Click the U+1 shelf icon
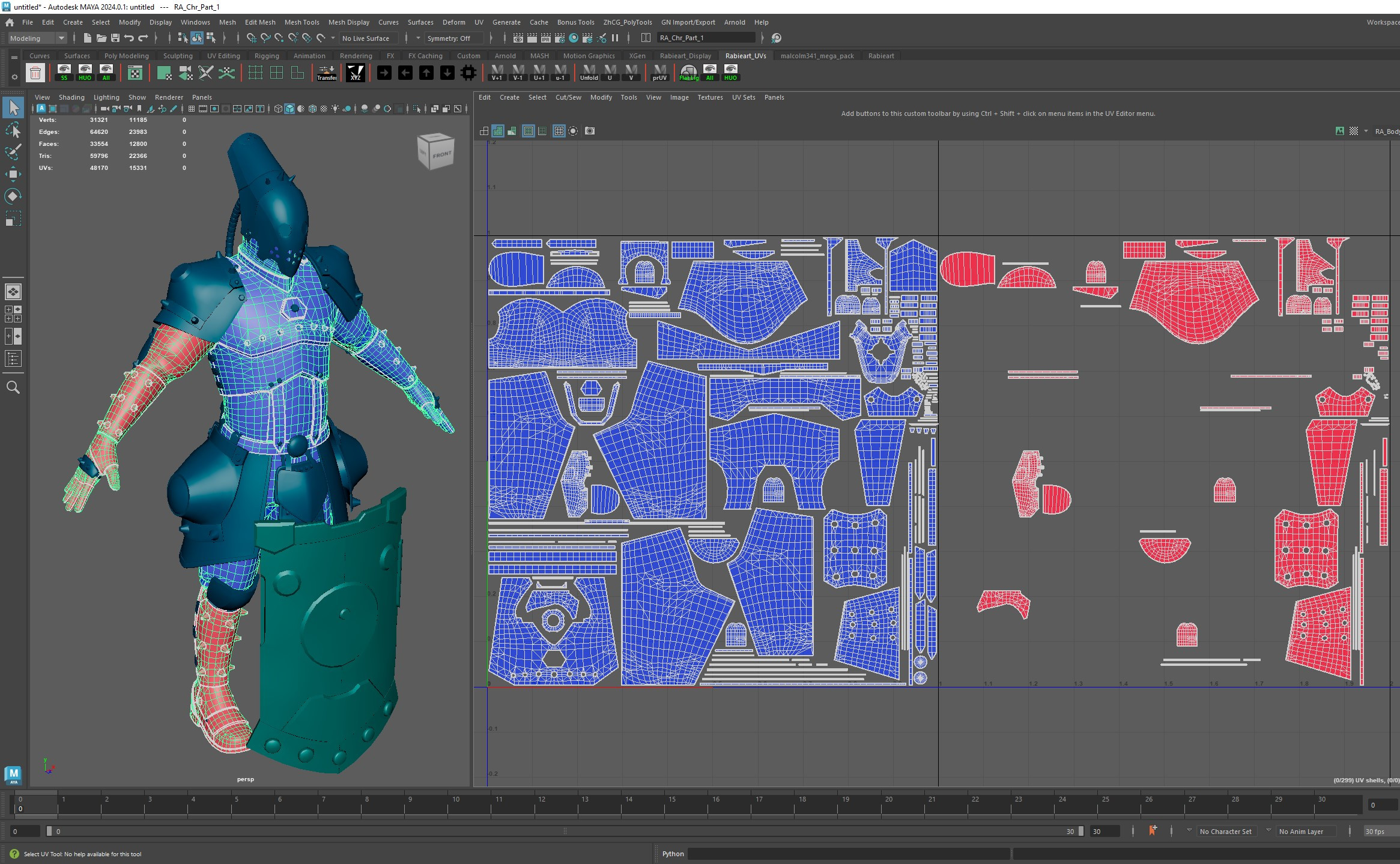The height and width of the screenshot is (864, 1400). coord(539,73)
